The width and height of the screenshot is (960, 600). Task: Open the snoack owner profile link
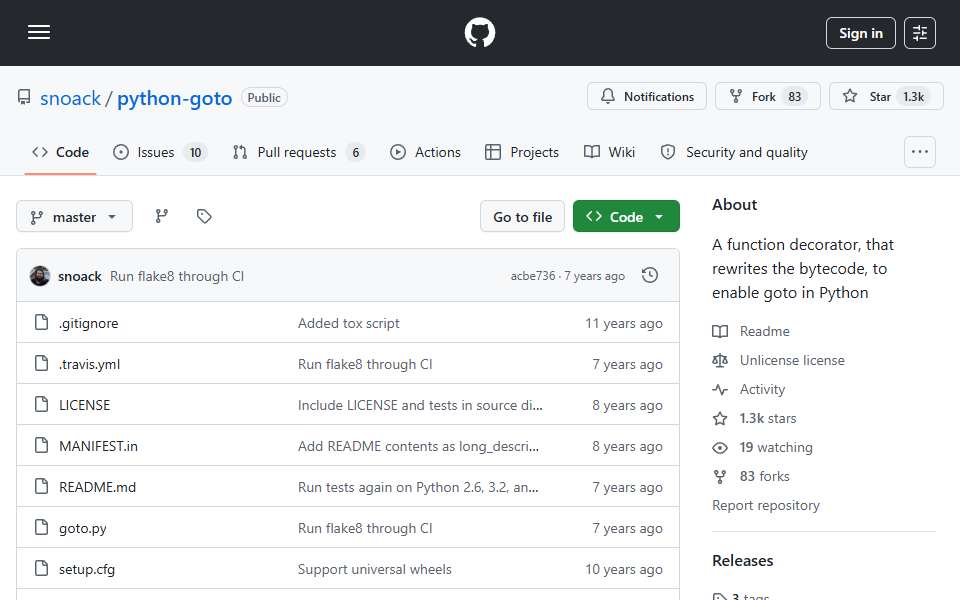70,98
